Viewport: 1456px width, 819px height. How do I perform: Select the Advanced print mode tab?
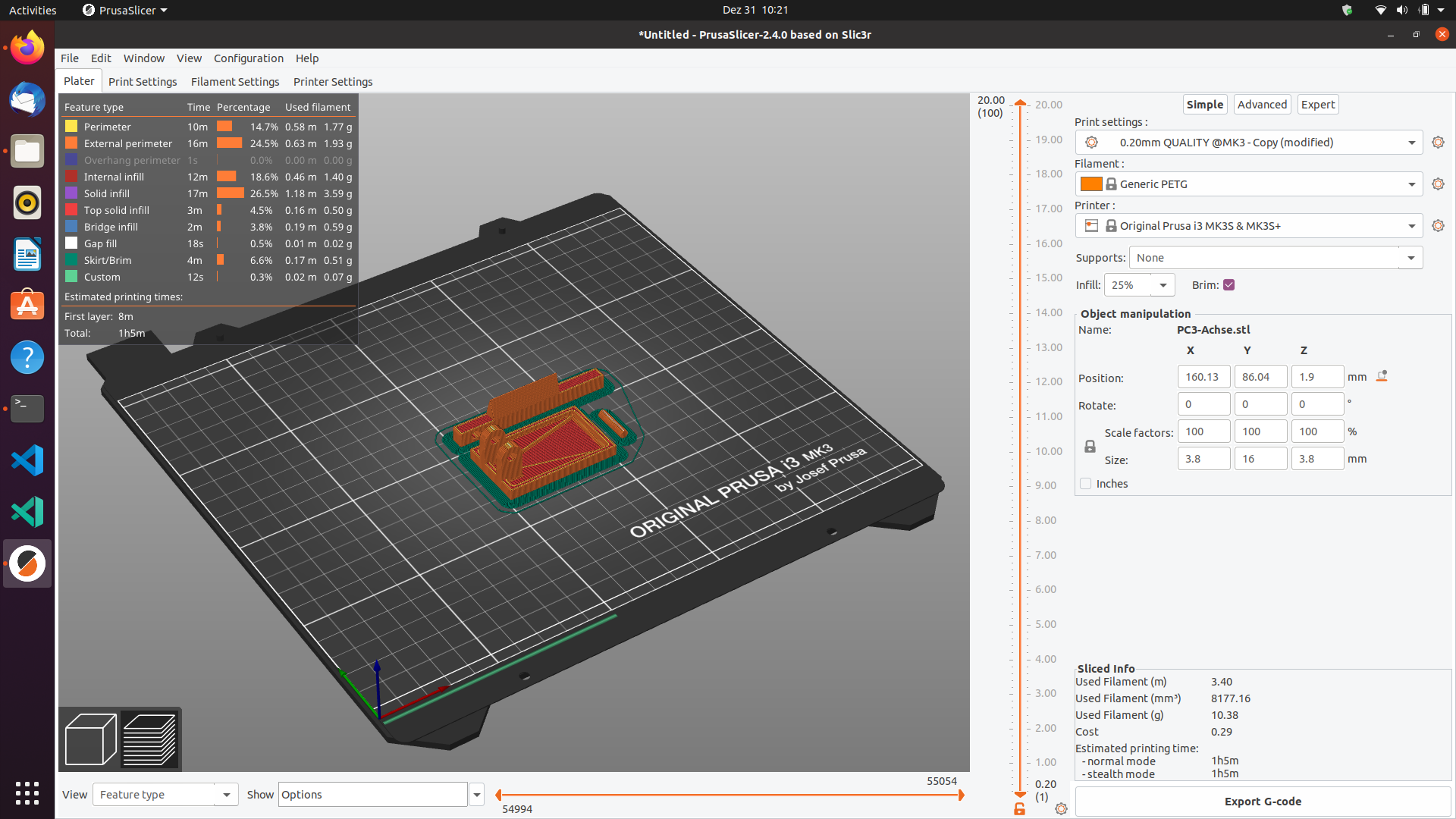(1260, 104)
